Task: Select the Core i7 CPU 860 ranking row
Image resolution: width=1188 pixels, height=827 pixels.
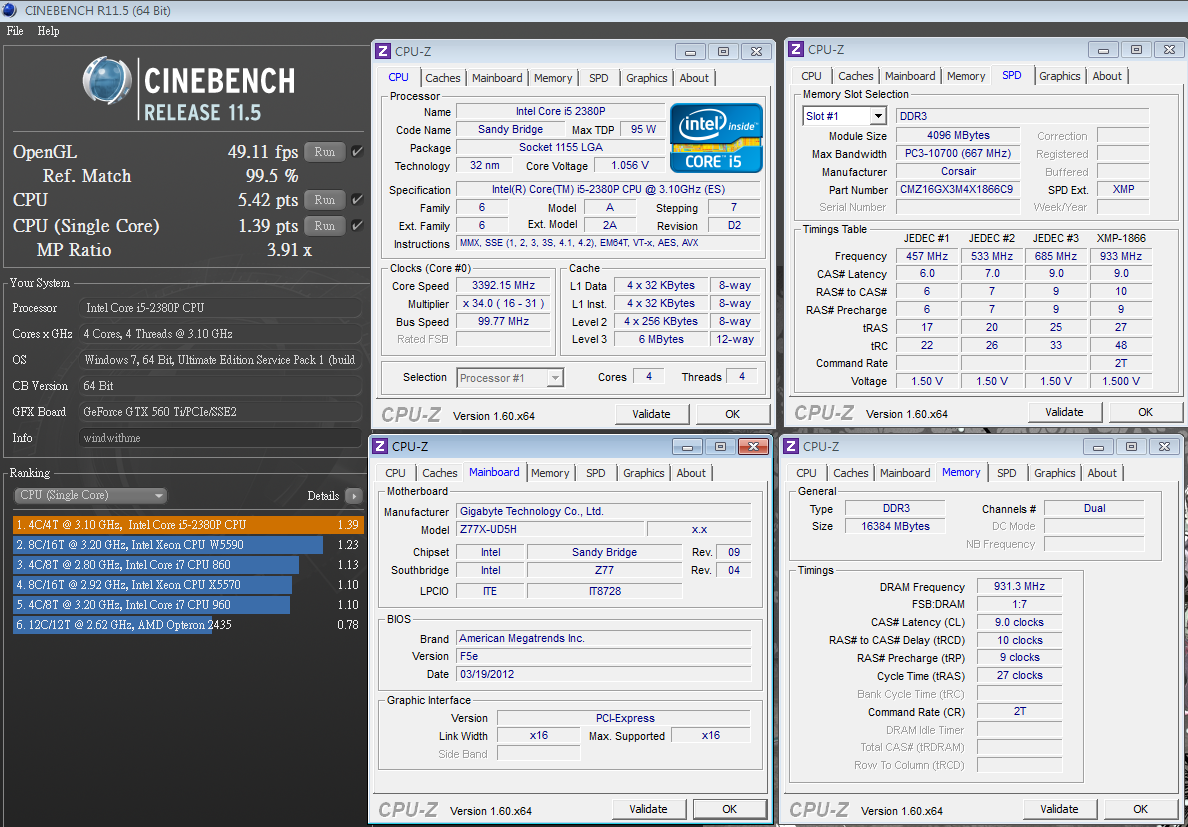Action: click(x=188, y=565)
